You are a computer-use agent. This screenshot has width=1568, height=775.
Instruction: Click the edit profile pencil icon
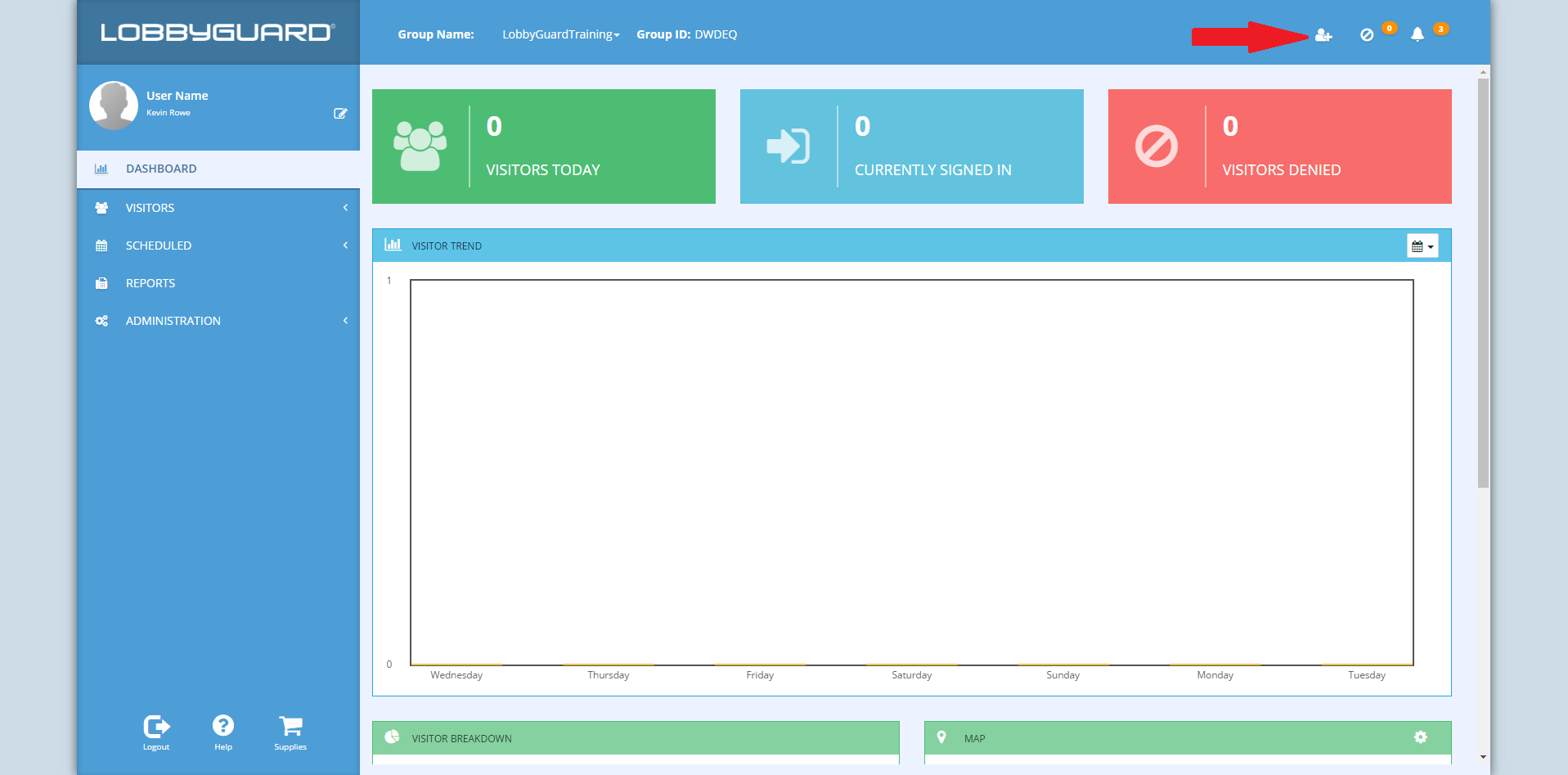[x=341, y=113]
